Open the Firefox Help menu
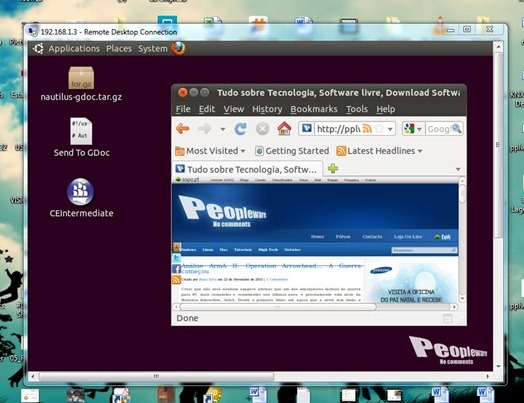This screenshot has height=403, width=524. coord(386,109)
